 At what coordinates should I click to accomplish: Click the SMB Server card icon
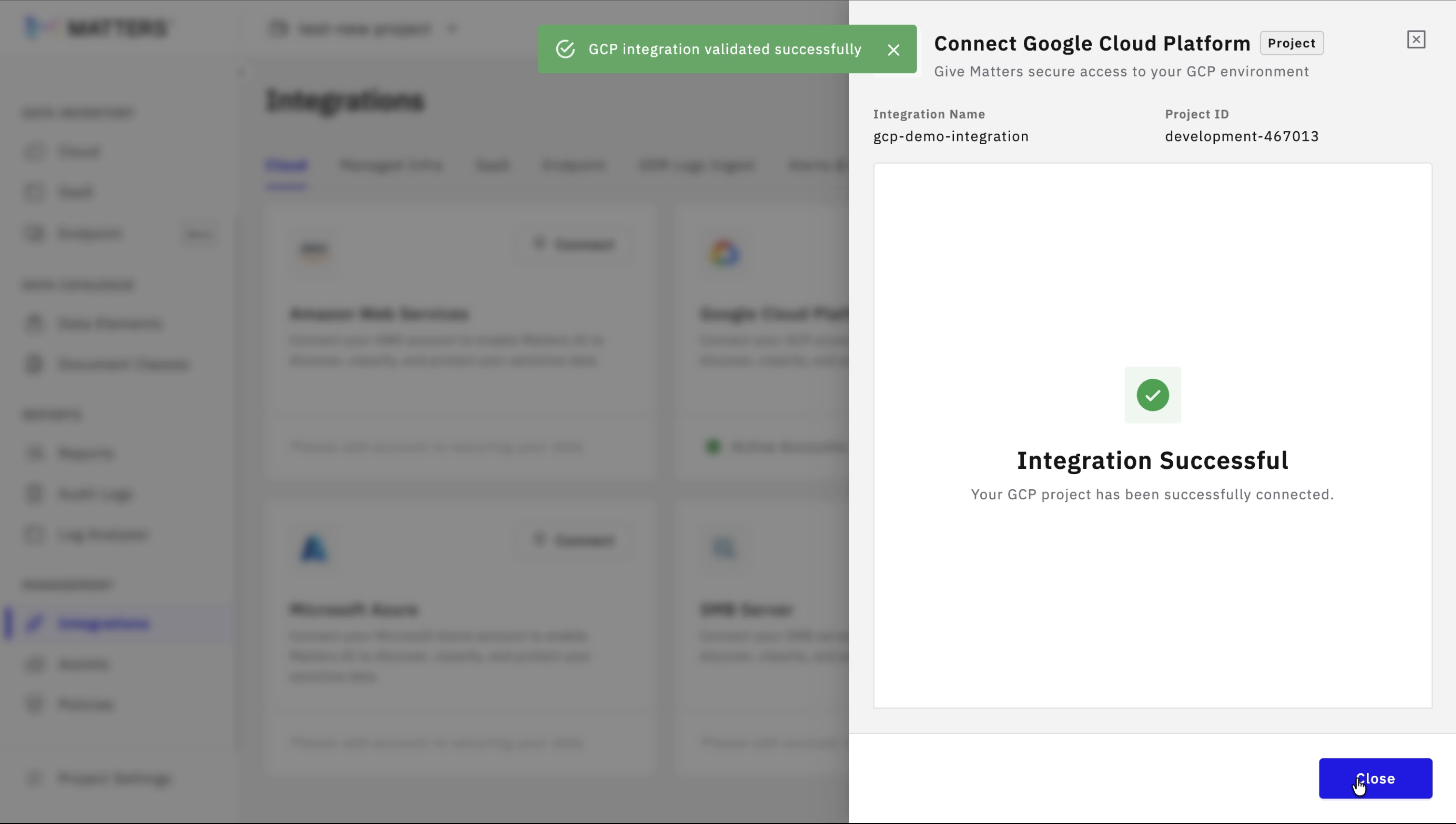[x=724, y=548]
